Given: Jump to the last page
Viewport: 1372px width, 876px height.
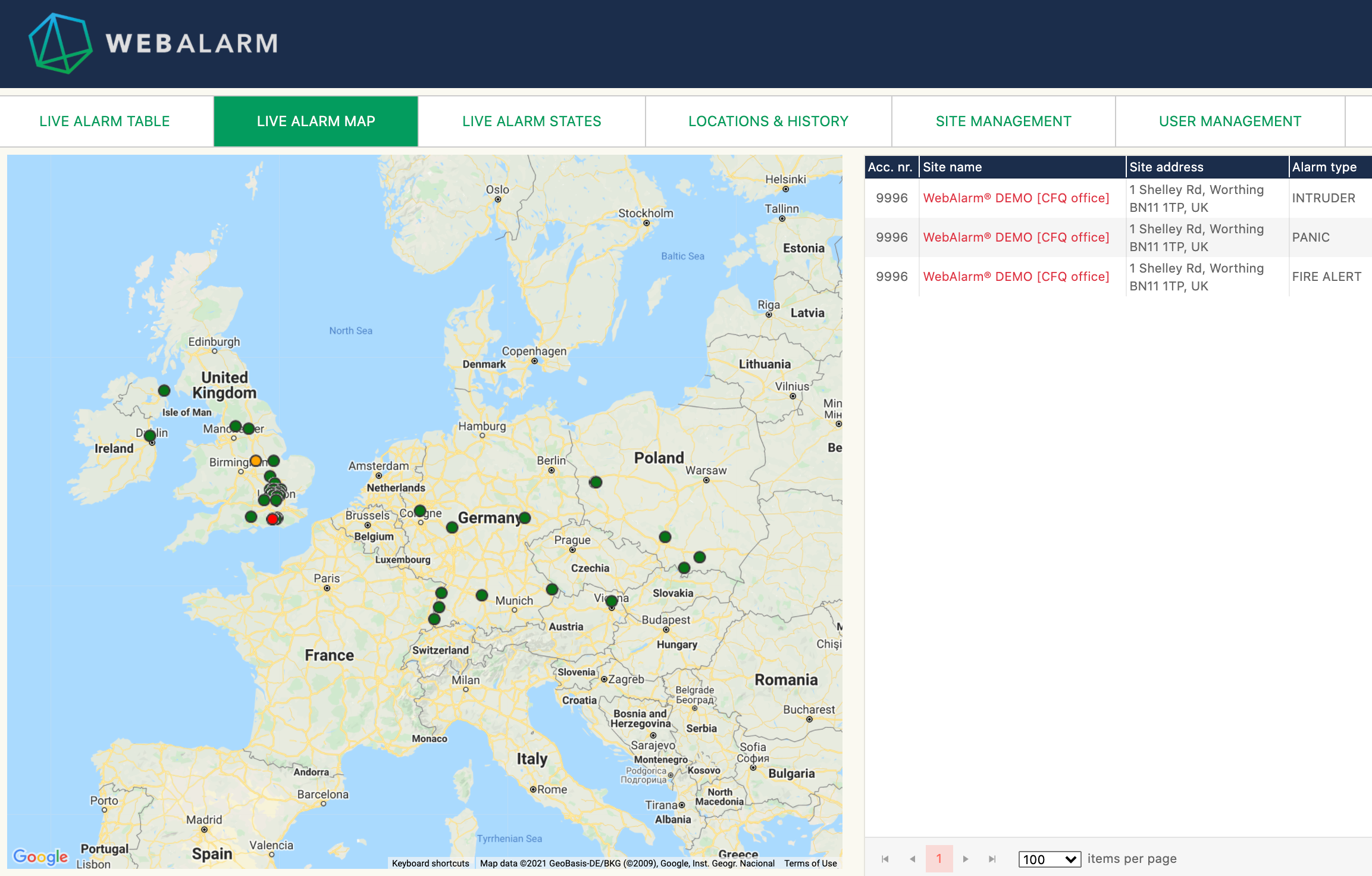Looking at the screenshot, I should 992,859.
